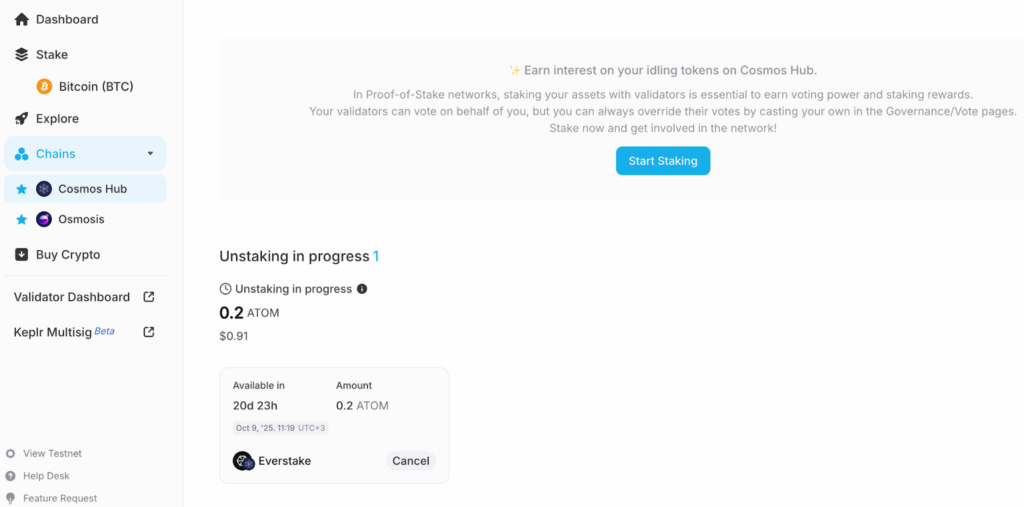Click the Stake layers icon

[x=22, y=55]
